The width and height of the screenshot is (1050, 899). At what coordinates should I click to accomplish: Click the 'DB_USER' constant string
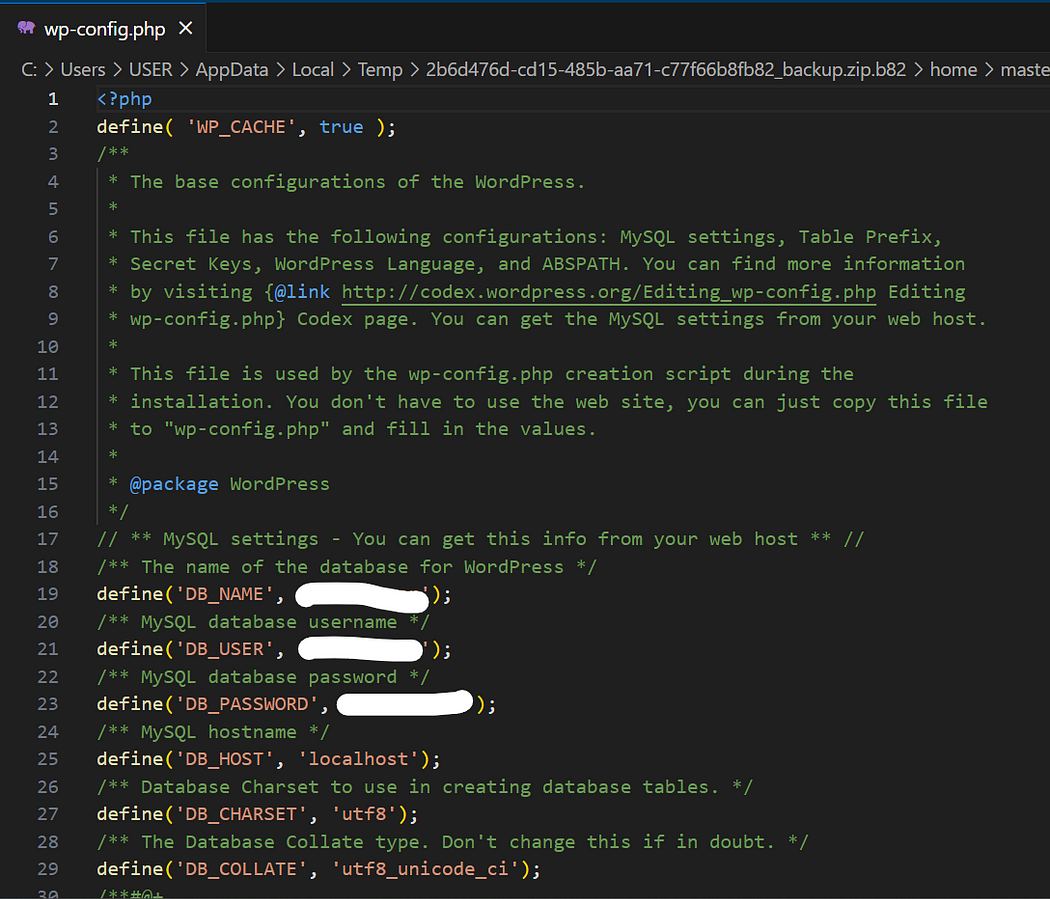tap(224, 649)
